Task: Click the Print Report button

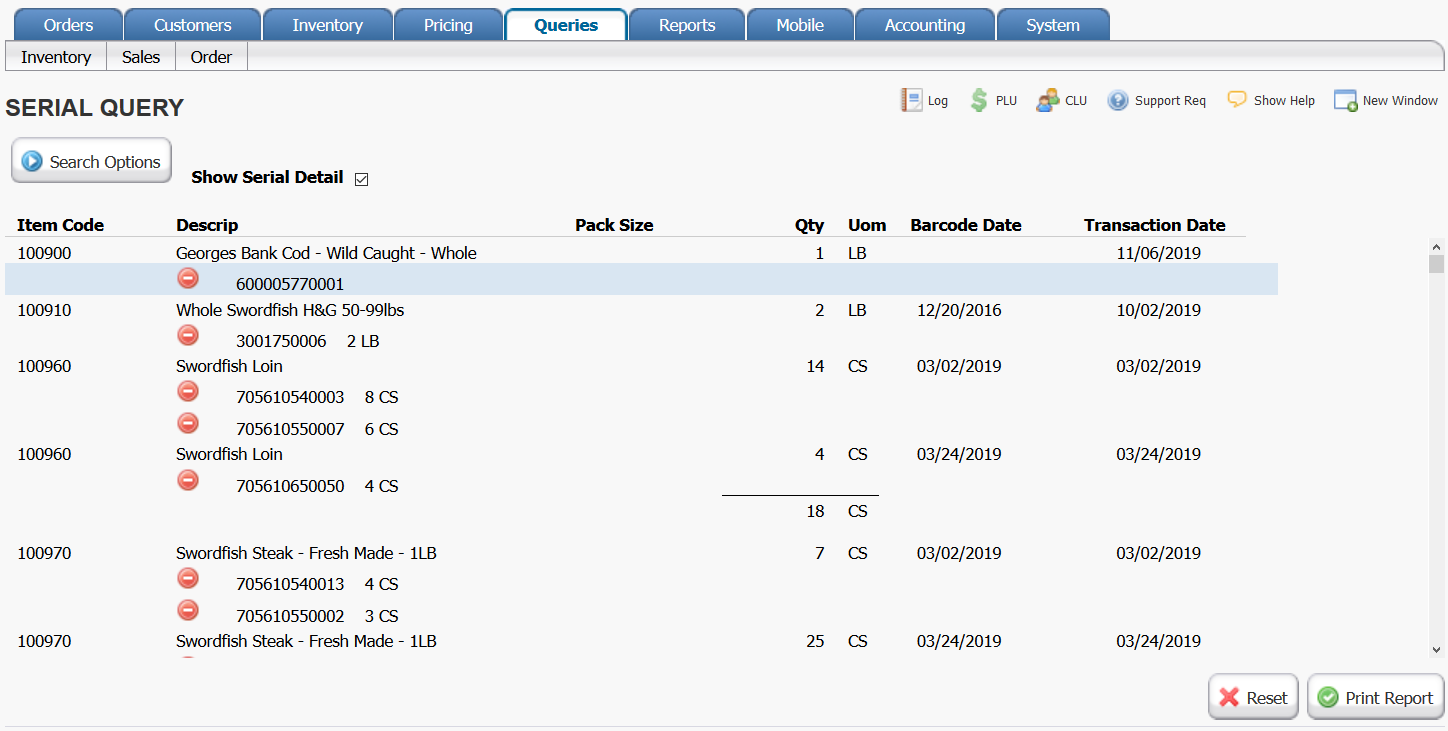Action: coord(1376,697)
